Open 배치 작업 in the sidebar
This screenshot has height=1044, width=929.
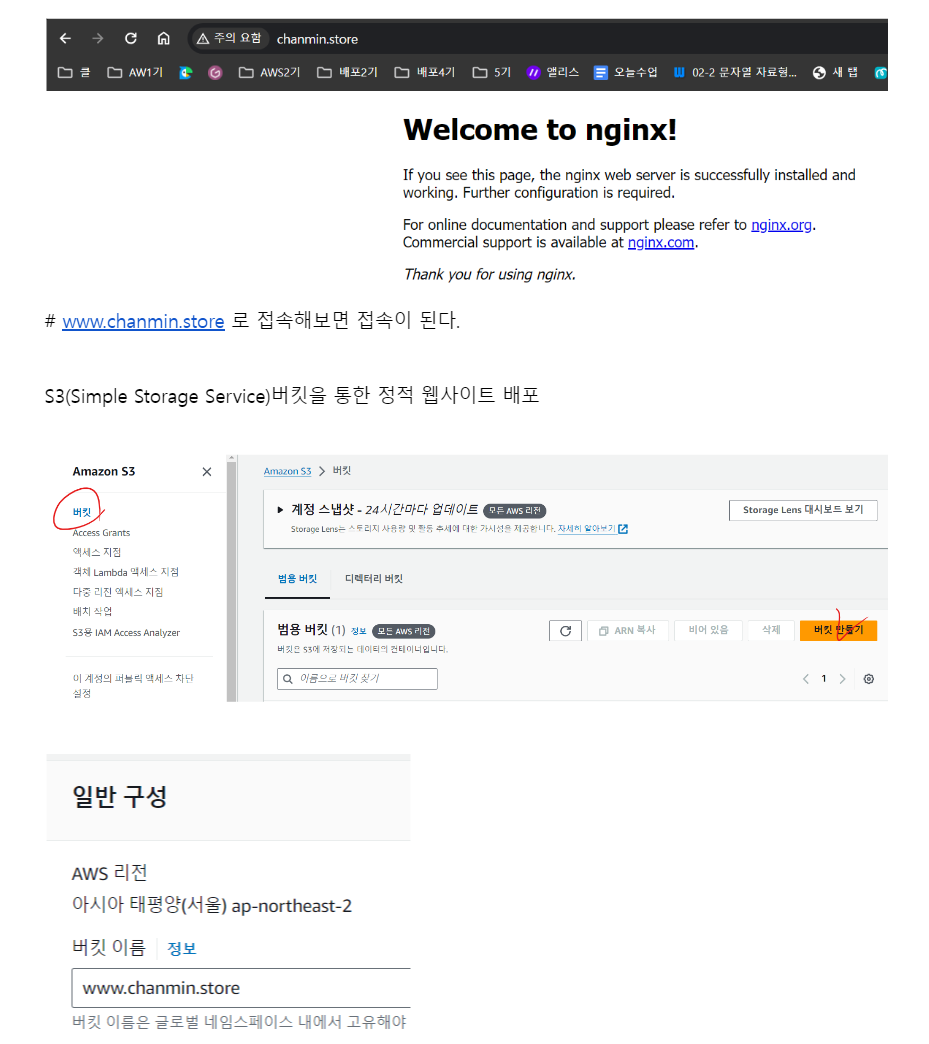point(92,611)
